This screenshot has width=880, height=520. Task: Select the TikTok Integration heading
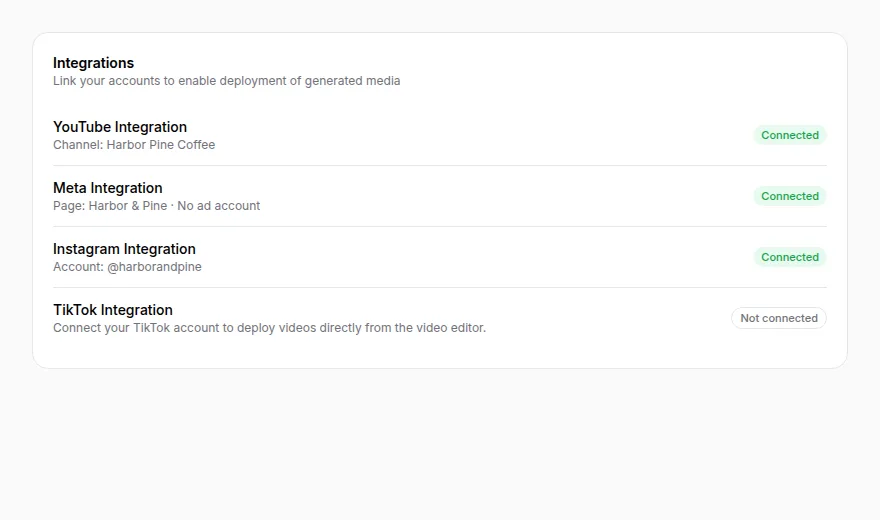[x=113, y=310]
